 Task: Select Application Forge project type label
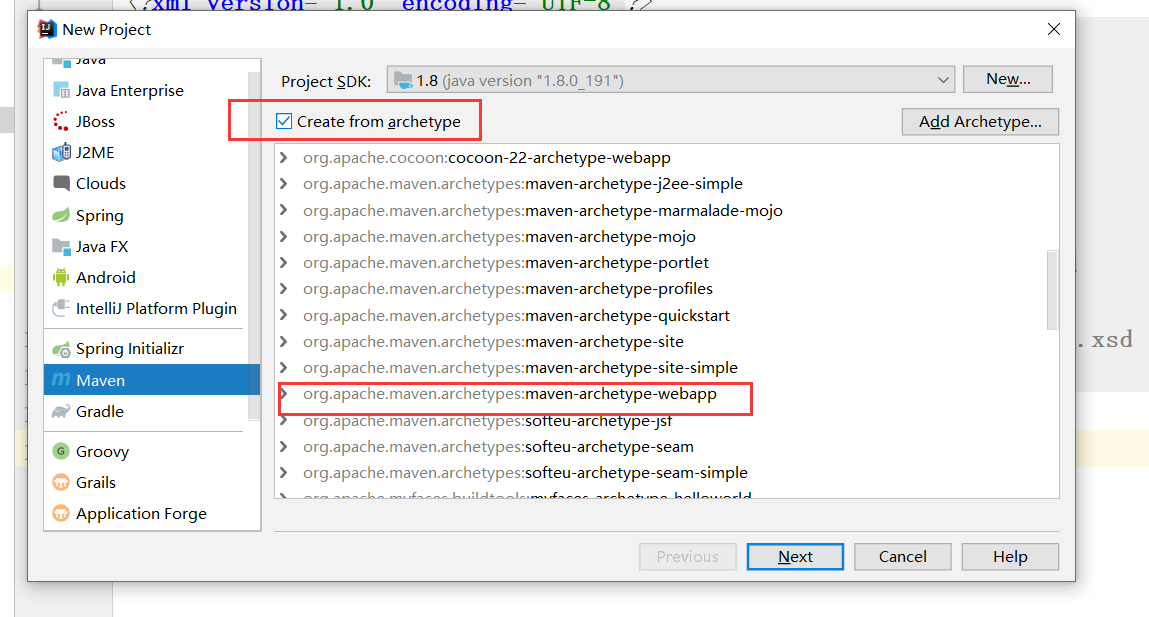pyautogui.click(x=141, y=514)
